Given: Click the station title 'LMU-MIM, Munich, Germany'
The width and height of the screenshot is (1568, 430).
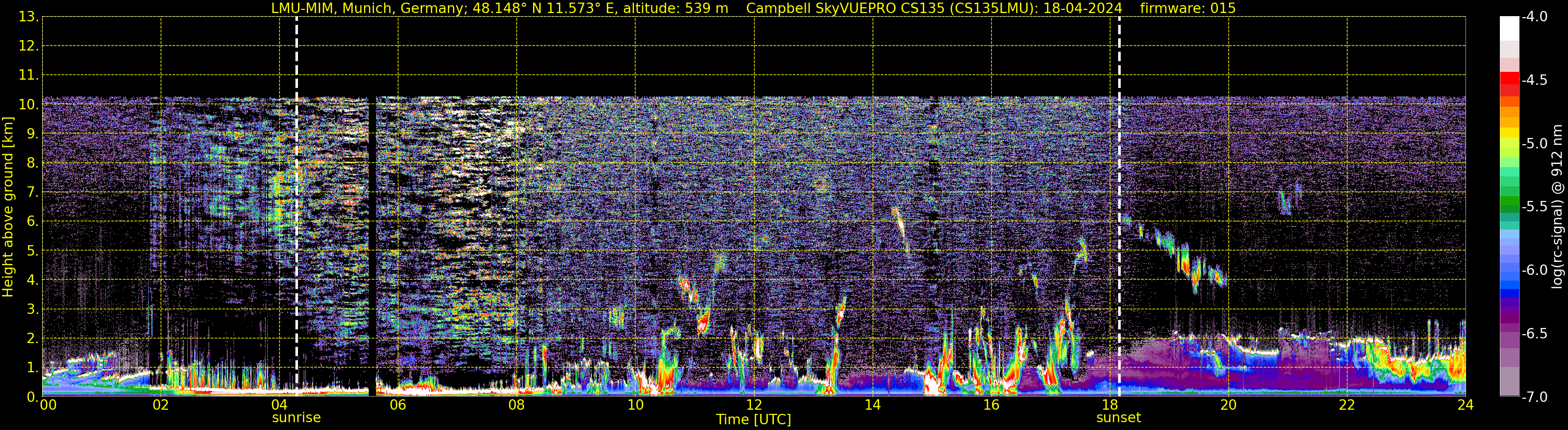Looking at the screenshot, I should pos(369,8).
